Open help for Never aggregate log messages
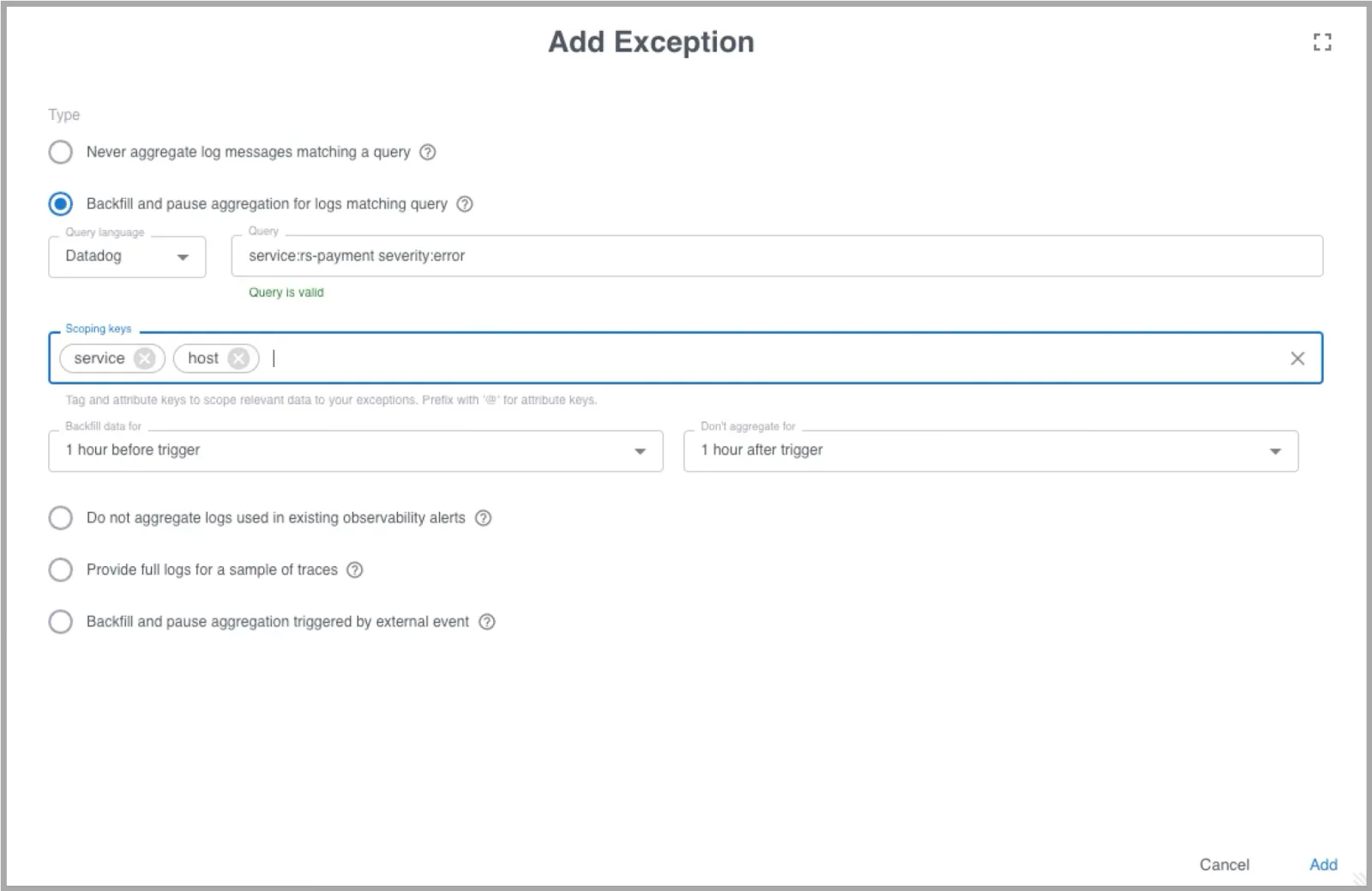This screenshot has height=891, width=1372. [427, 152]
